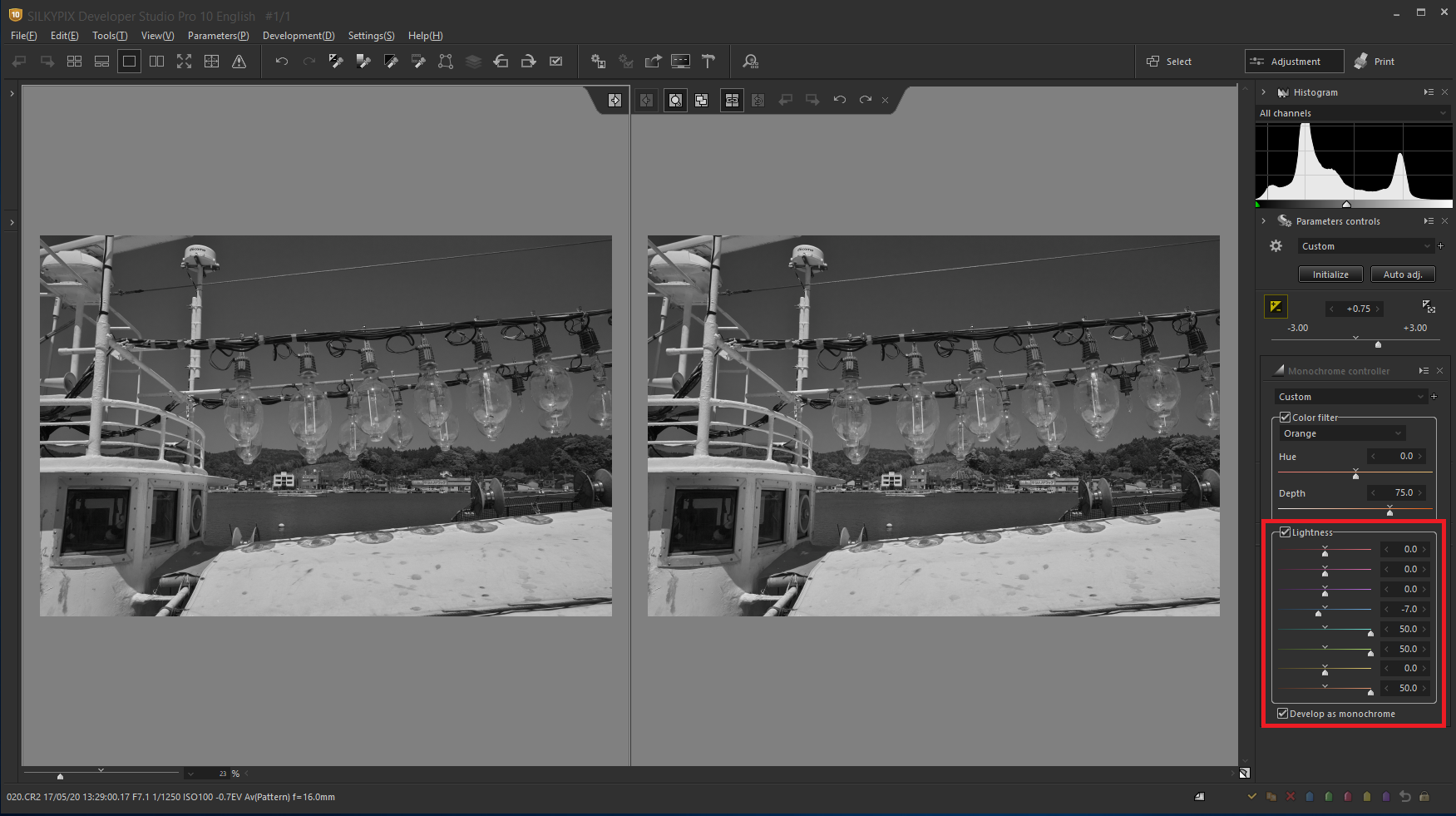This screenshot has width=1456, height=816.
Task: Open the Tools menu
Action: tap(110, 36)
